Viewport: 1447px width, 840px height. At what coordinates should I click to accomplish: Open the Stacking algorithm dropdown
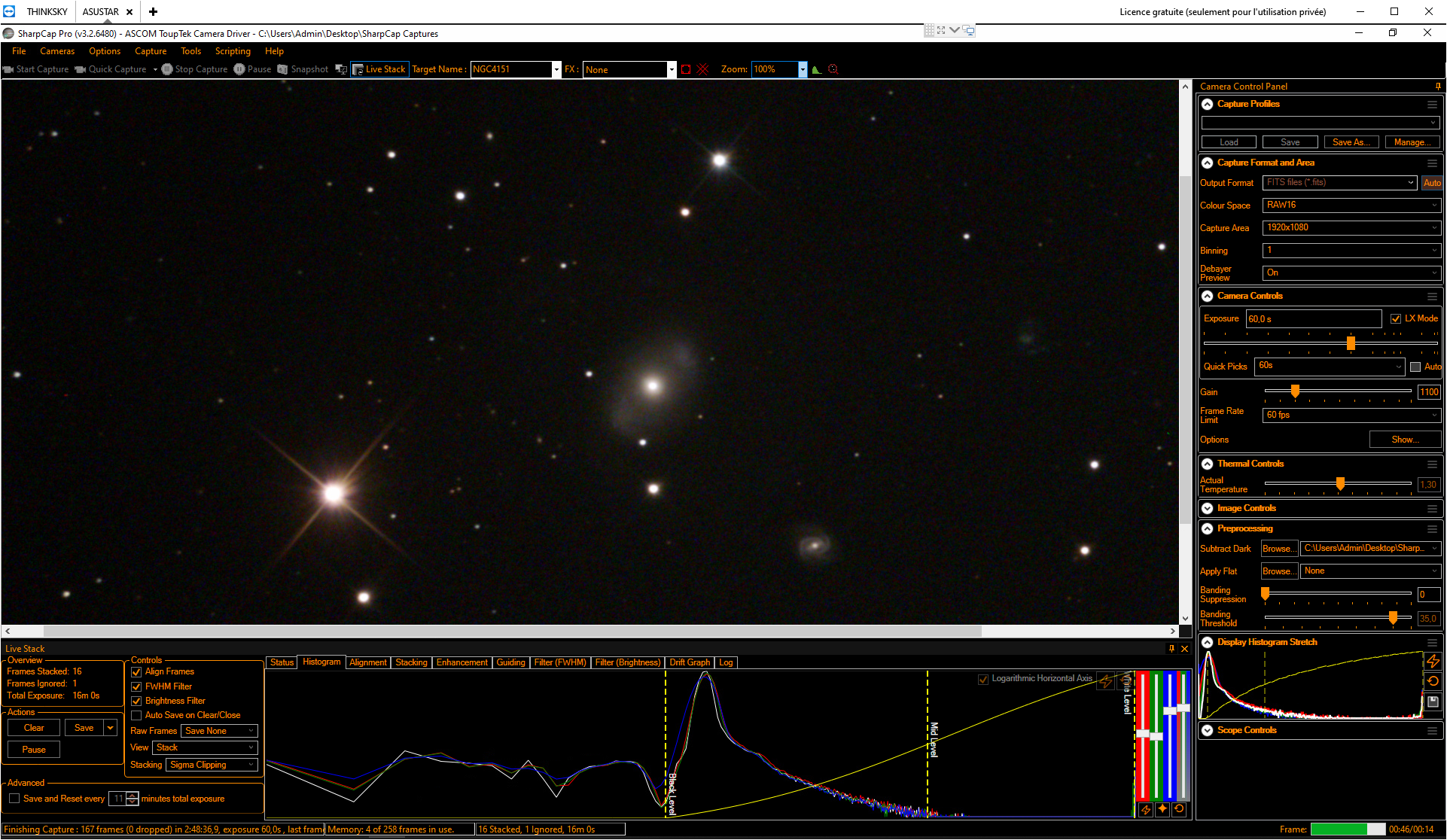[x=212, y=765]
